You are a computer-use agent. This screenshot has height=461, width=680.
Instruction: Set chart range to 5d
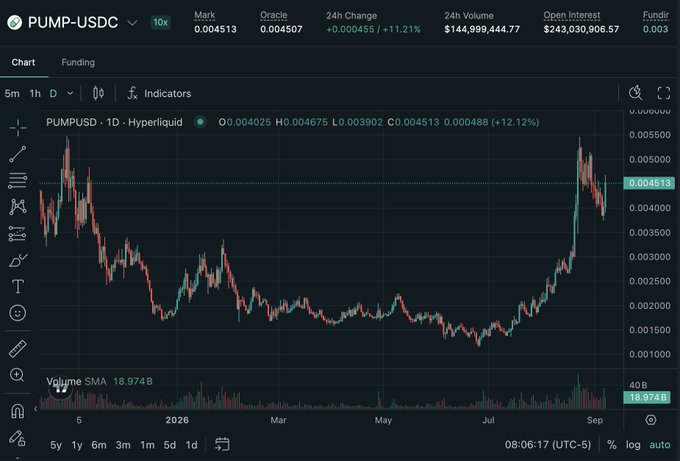point(170,445)
